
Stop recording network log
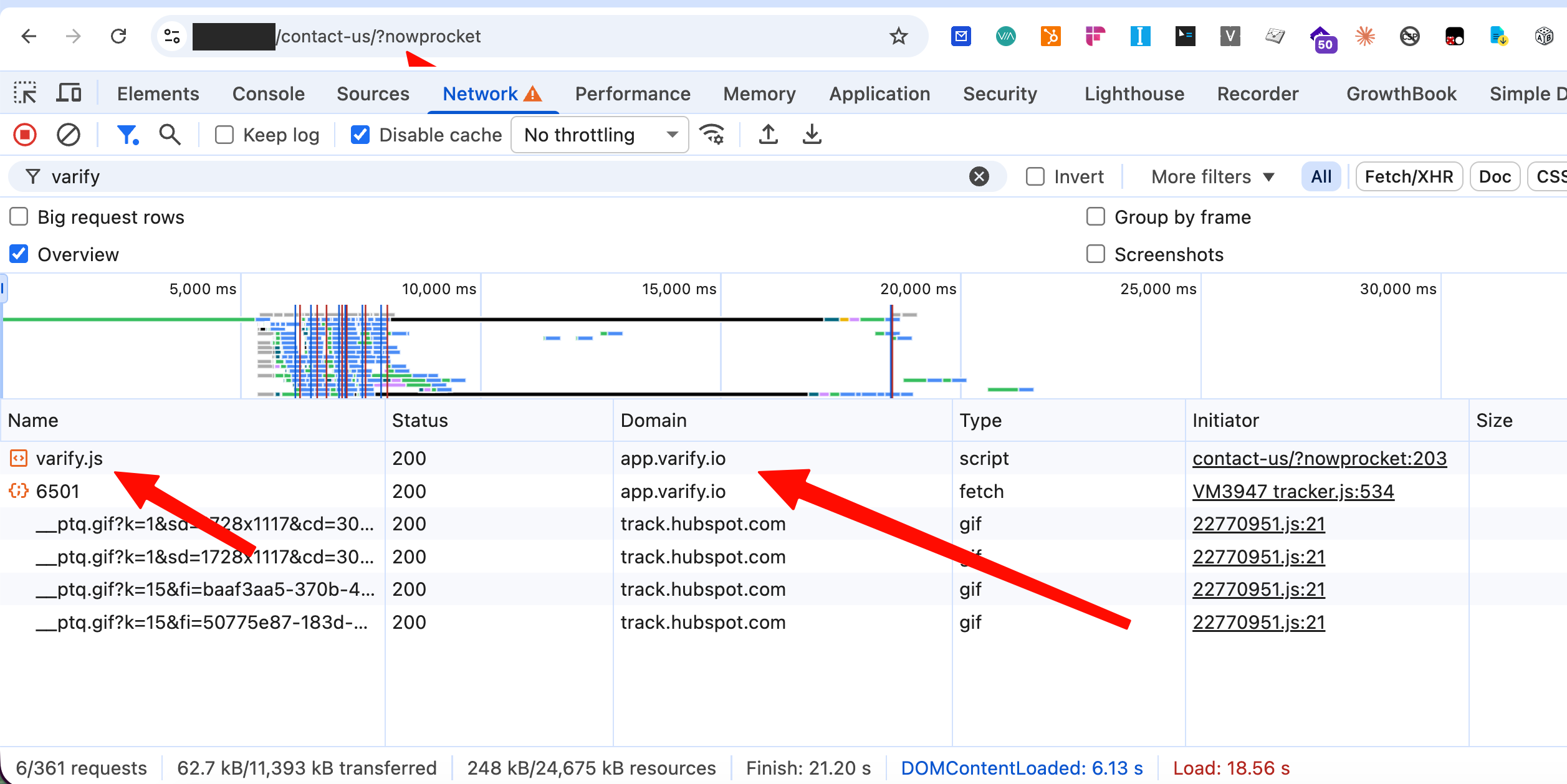pos(25,135)
